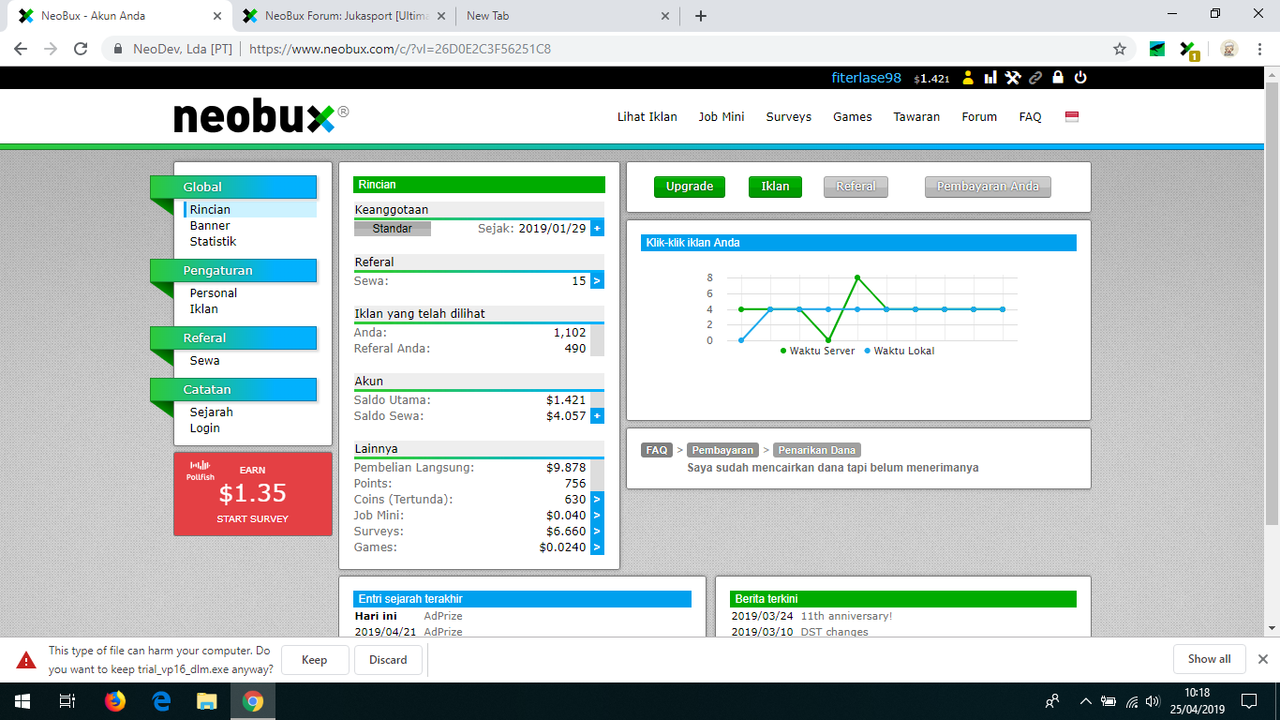
Task: Expand the Sewa referrals arrow
Action: point(597,281)
